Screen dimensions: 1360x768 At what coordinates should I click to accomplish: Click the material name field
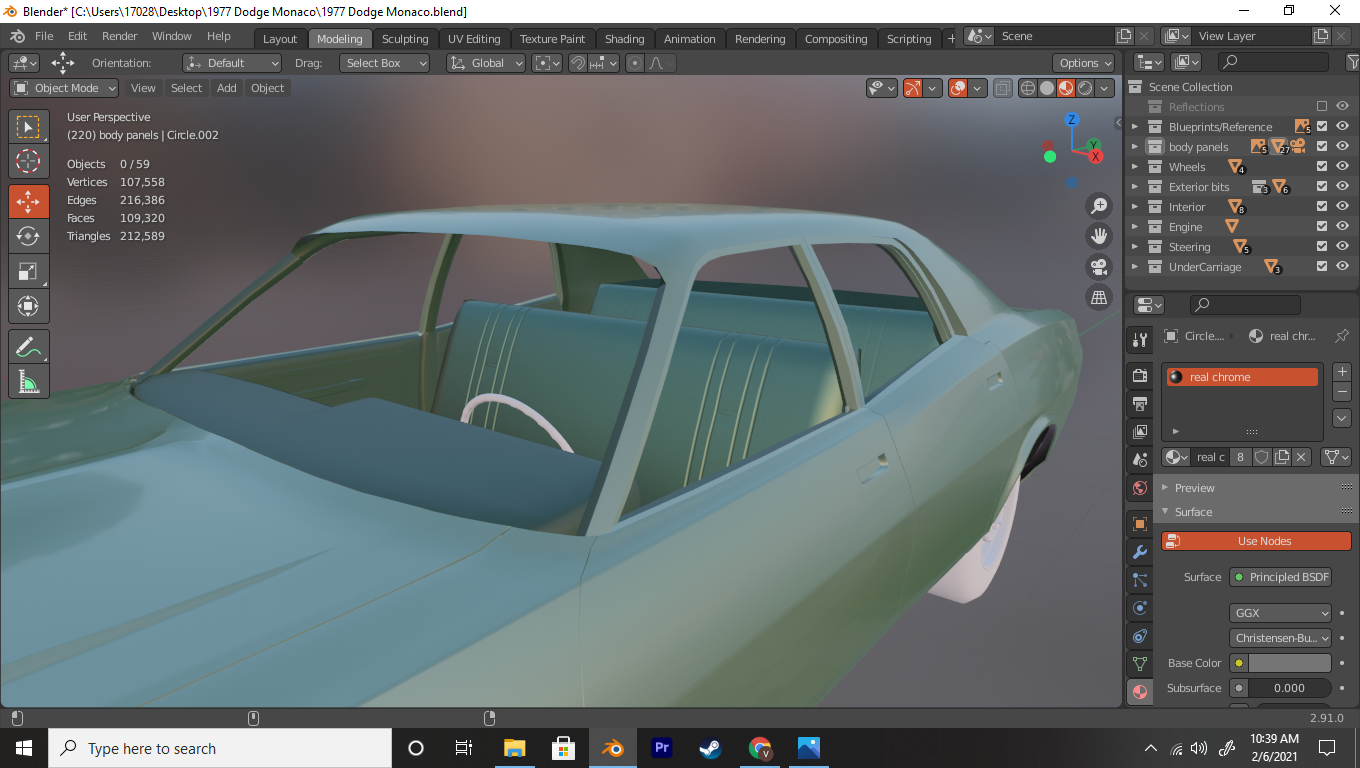pos(1210,457)
